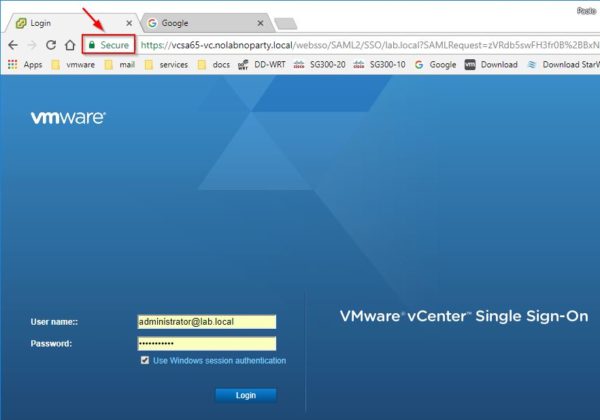Toggle Use Windows session authentication checkbox

pos(145,360)
